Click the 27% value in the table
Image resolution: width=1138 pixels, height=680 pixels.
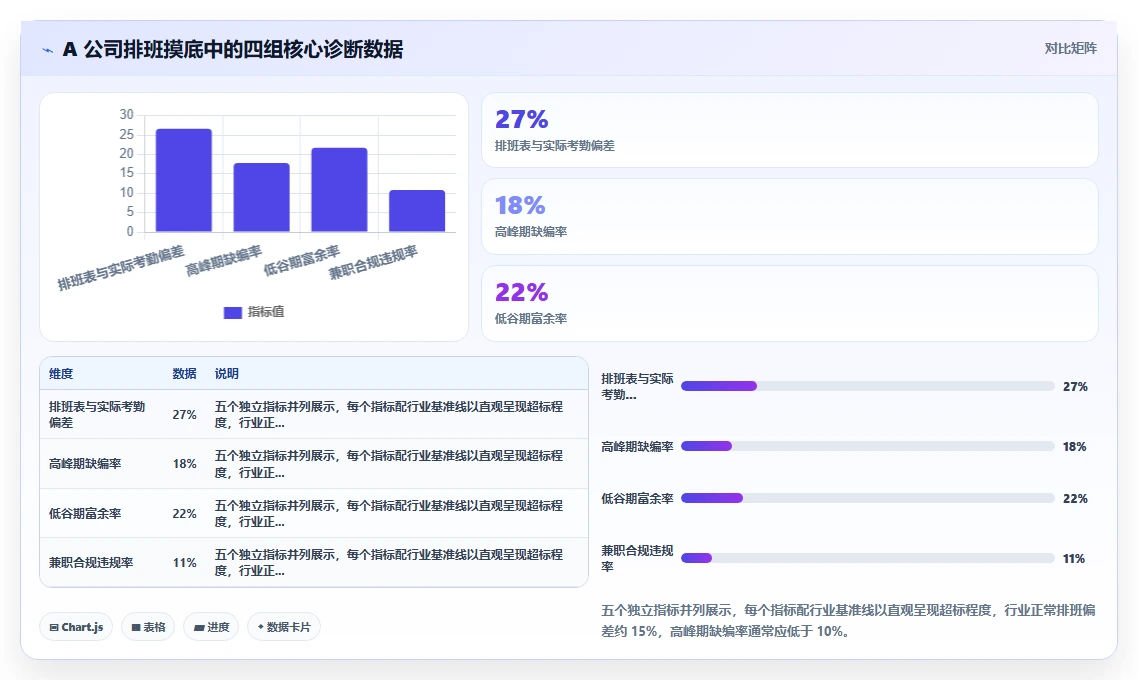[x=184, y=414]
